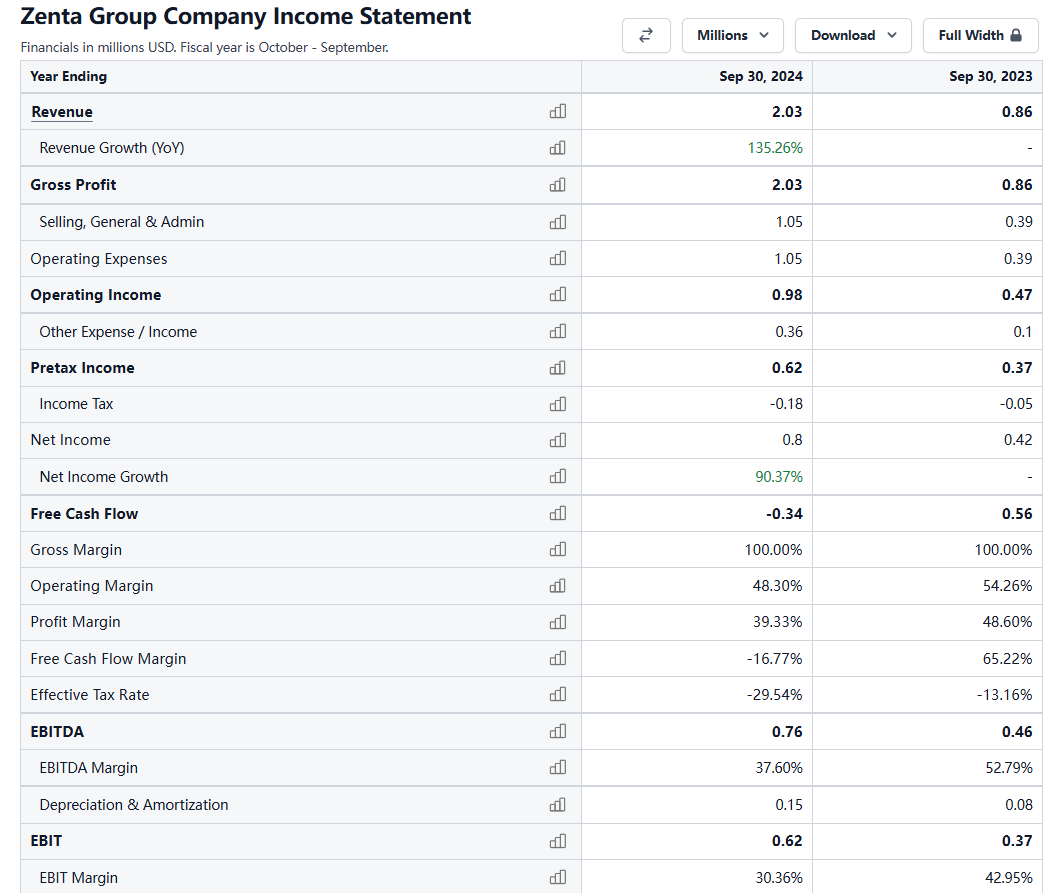Open Operating Margin chart icon

[x=558, y=586]
